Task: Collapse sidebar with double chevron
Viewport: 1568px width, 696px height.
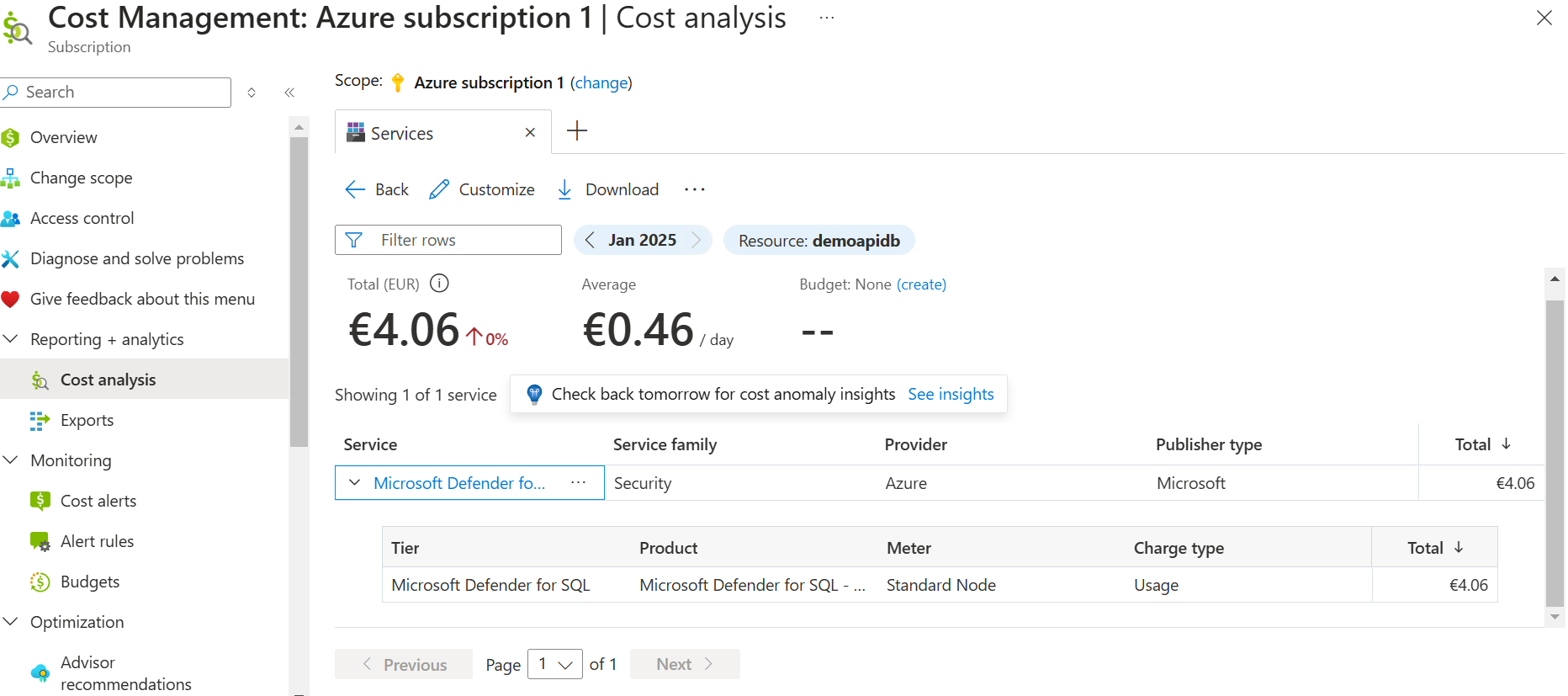Action: (289, 93)
